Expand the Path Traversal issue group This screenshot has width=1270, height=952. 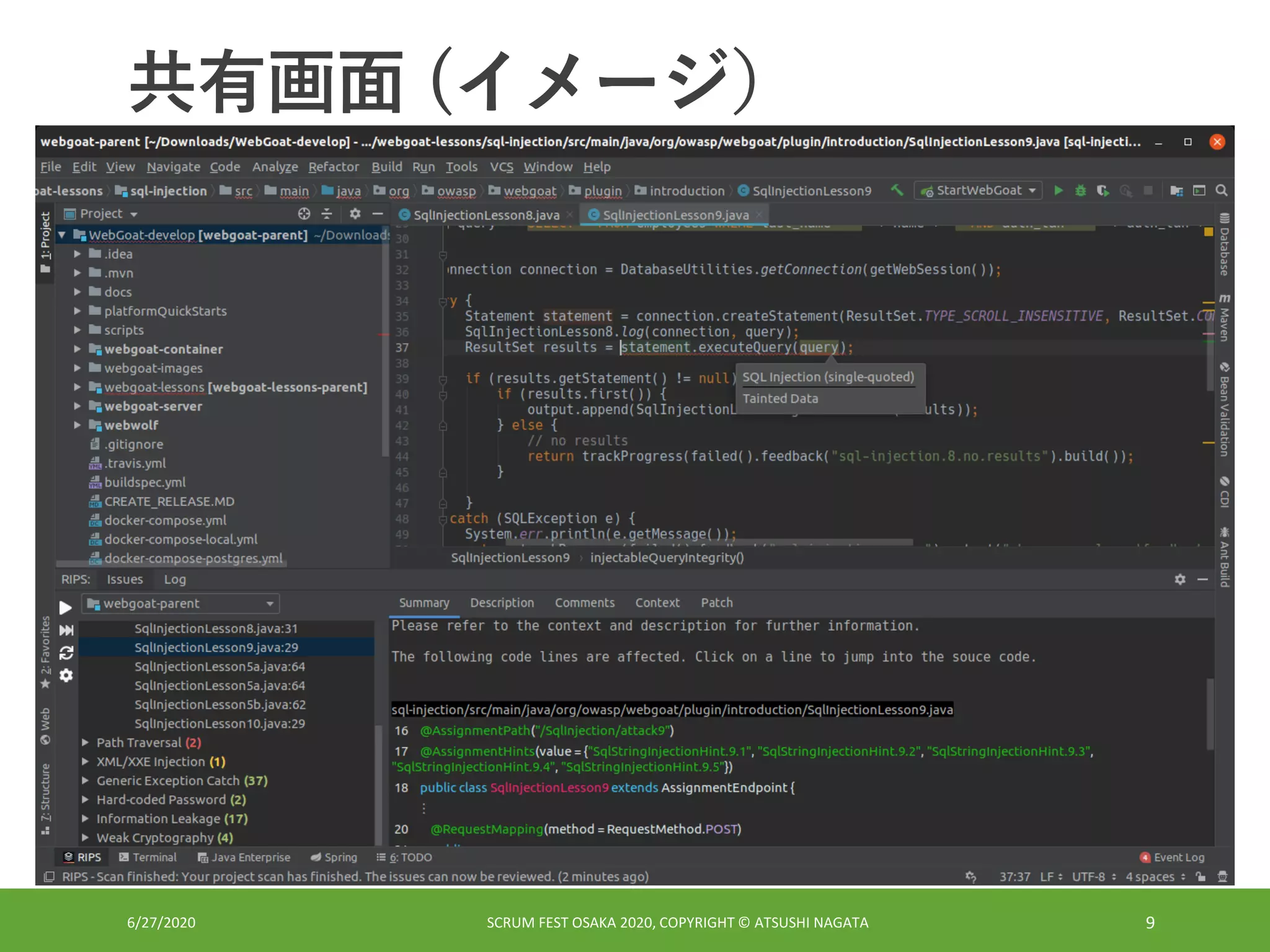[86, 743]
